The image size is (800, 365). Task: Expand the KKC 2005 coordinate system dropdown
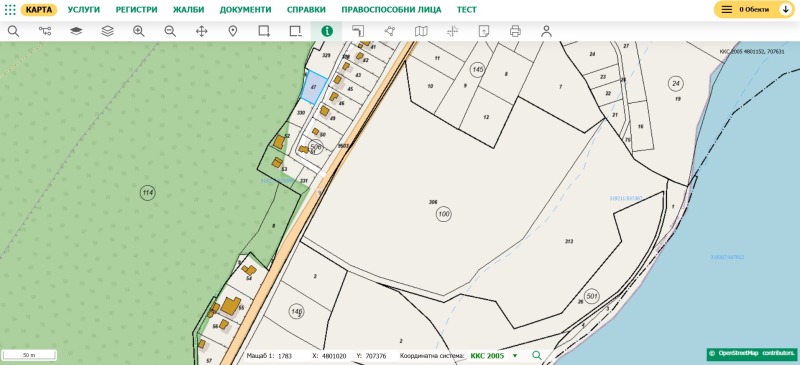pos(515,356)
